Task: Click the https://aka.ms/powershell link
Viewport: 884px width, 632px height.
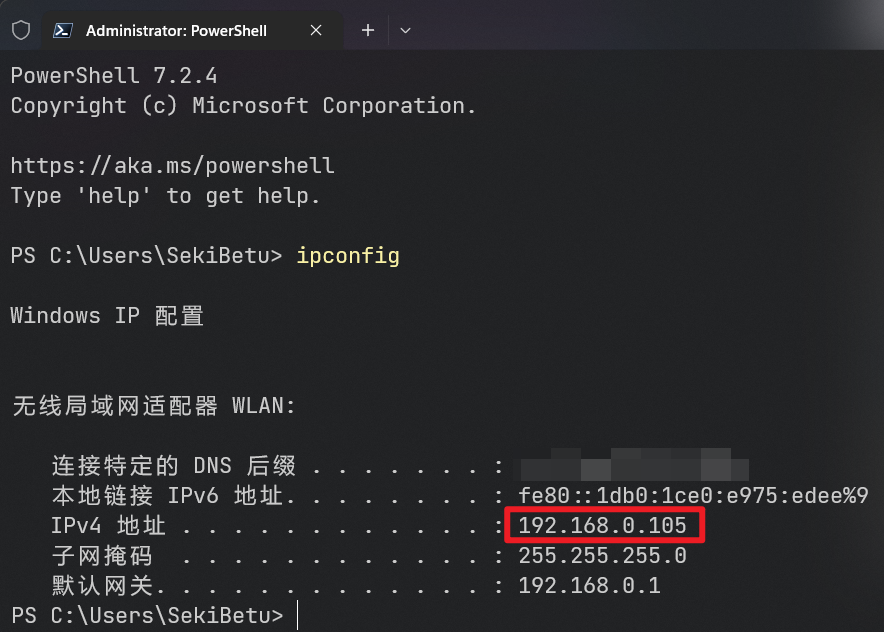Action: click(173, 166)
